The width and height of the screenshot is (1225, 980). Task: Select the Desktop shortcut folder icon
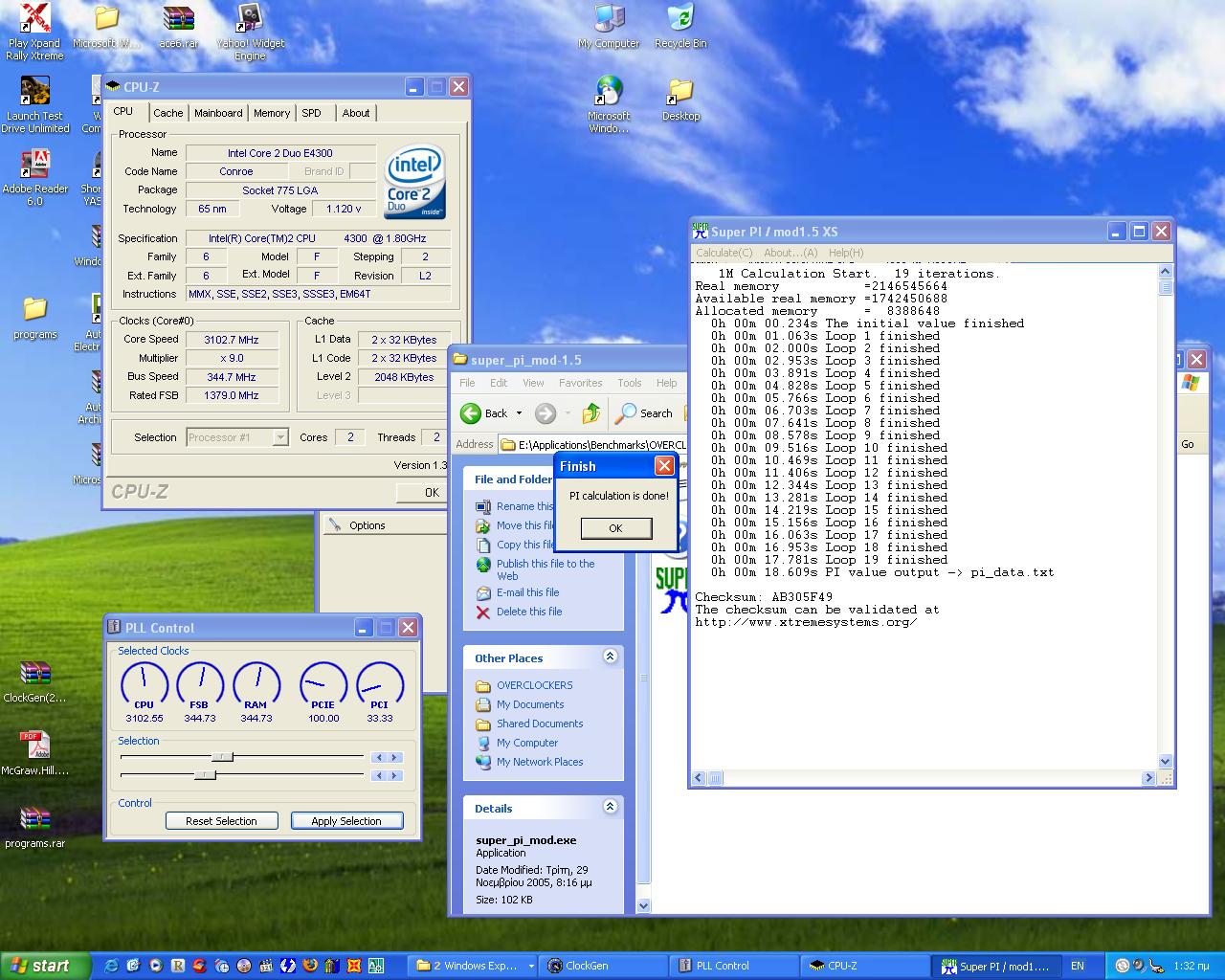[680, 100]
